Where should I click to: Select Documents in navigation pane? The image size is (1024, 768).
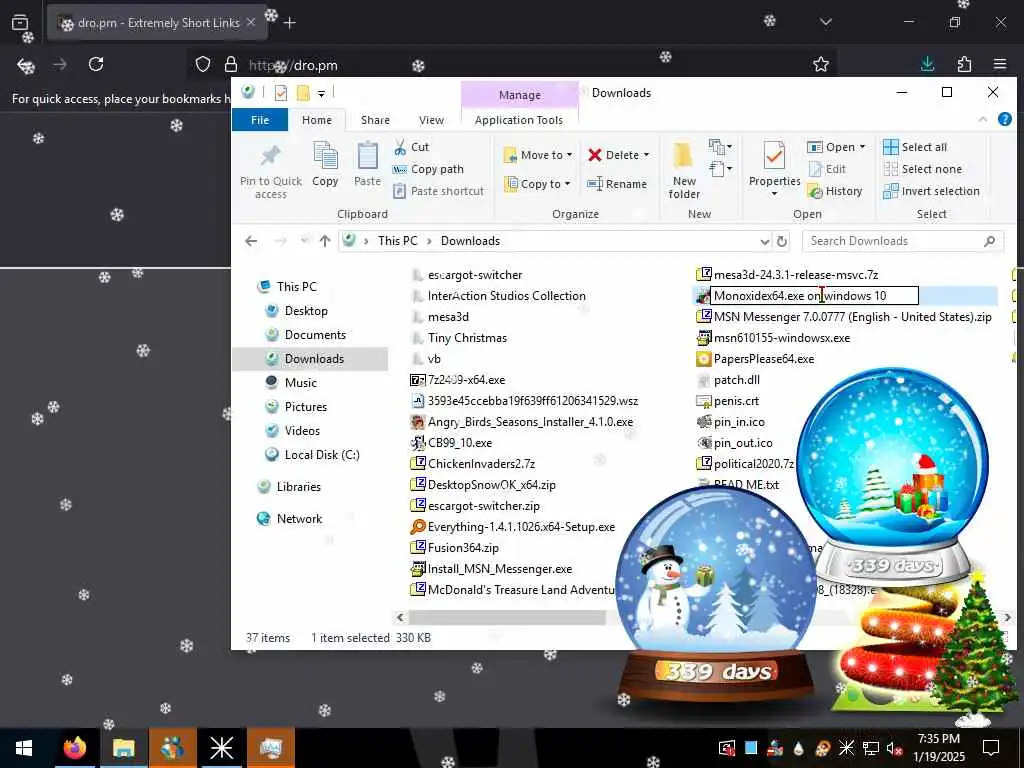pos(315,335)
